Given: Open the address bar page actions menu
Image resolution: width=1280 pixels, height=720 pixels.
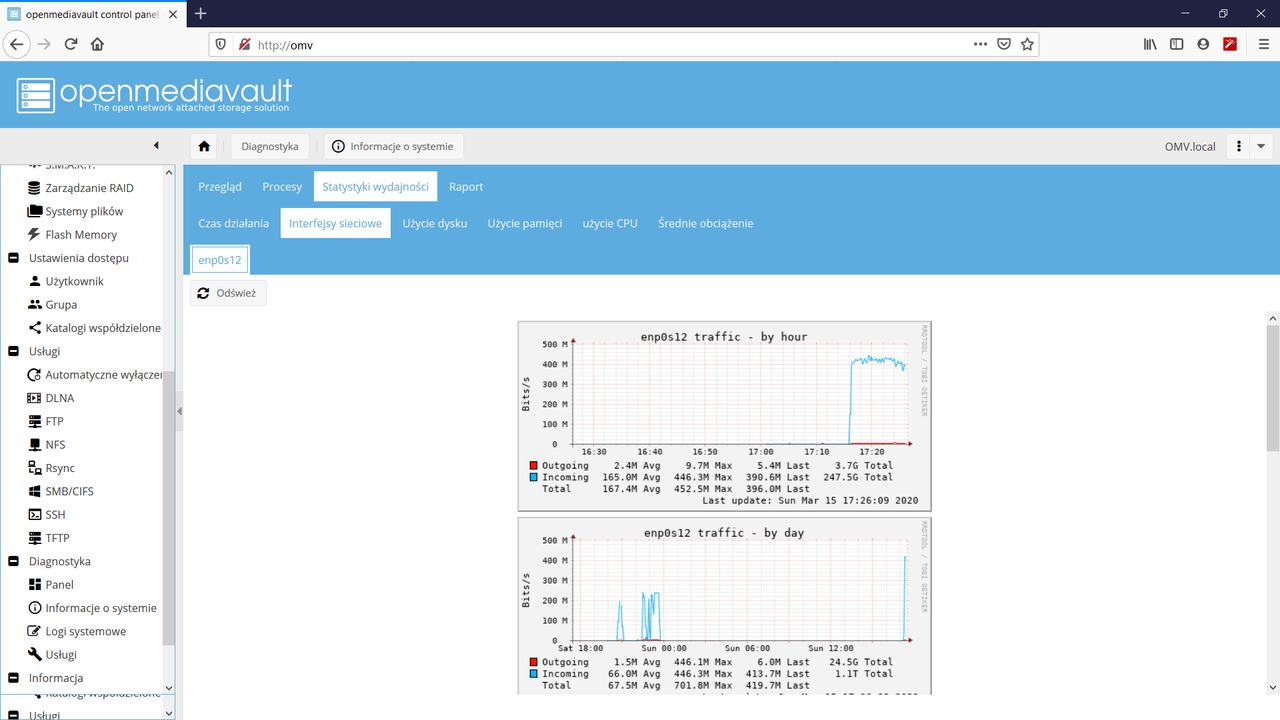Looking at the screenshot, I should point(980,44).
